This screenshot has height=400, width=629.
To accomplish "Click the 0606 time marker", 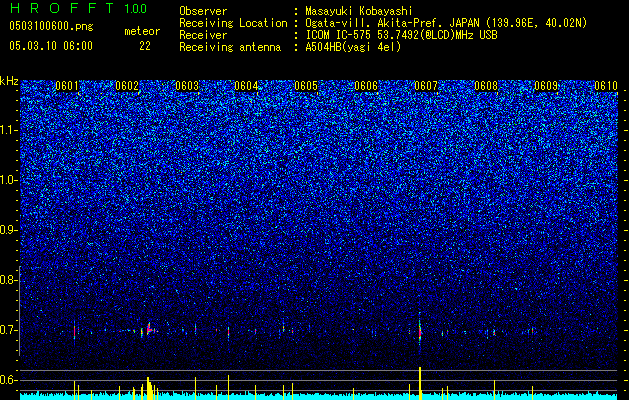I will coord(366,86).
